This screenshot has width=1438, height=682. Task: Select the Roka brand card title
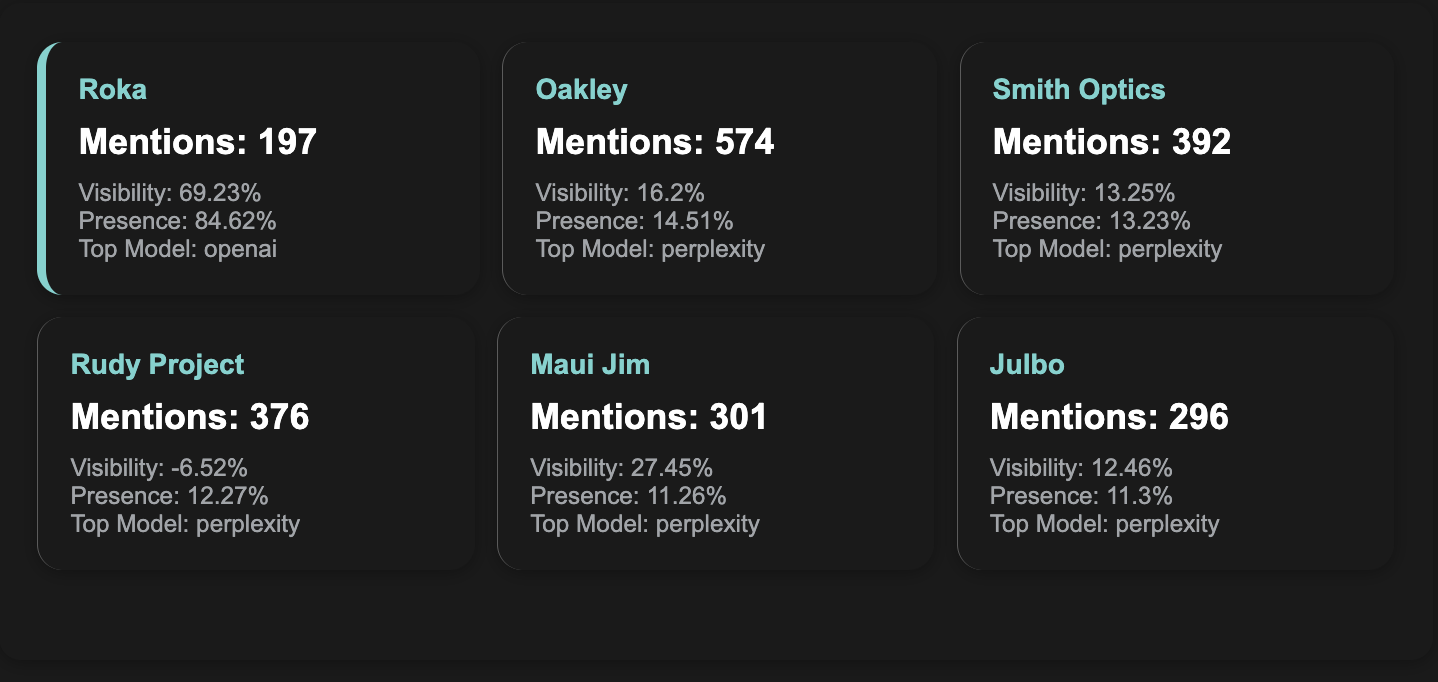(113, 90)
